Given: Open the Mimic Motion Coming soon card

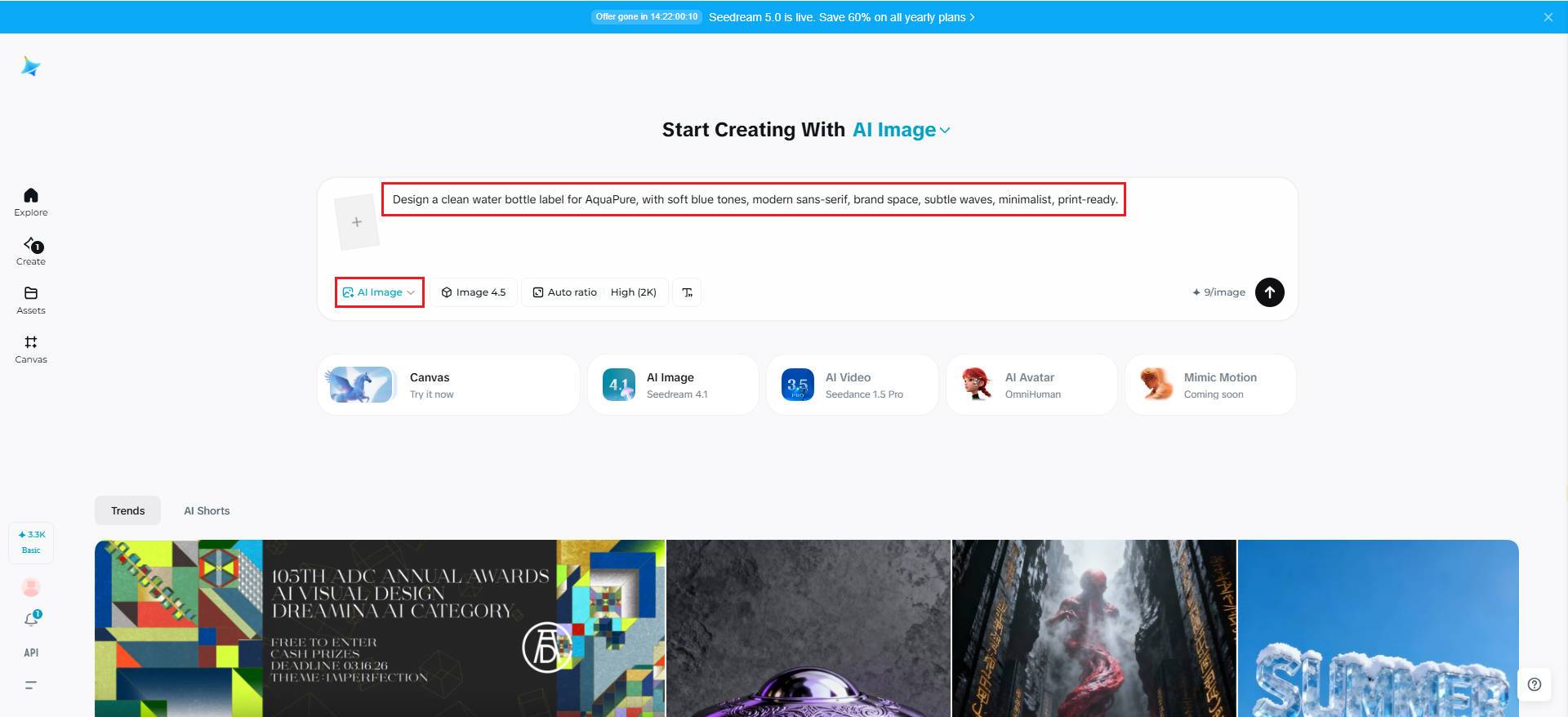Looking at the screenshot, I should coord(1210,385).
